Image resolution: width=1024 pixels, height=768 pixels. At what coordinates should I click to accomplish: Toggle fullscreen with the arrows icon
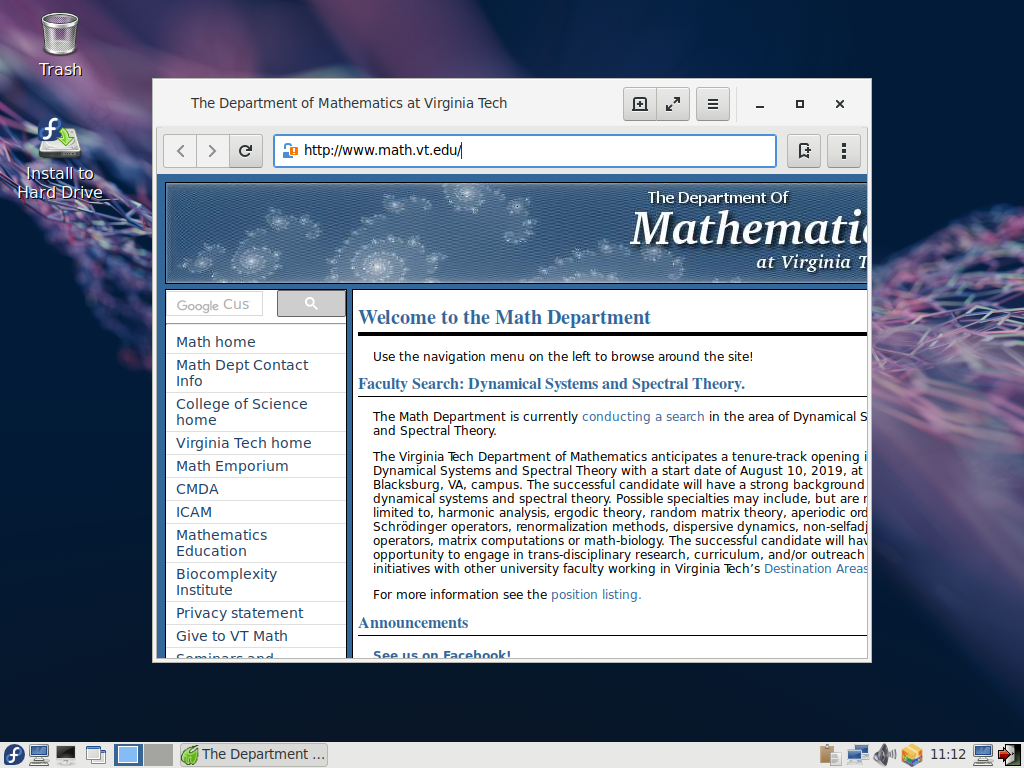(673, 104)
